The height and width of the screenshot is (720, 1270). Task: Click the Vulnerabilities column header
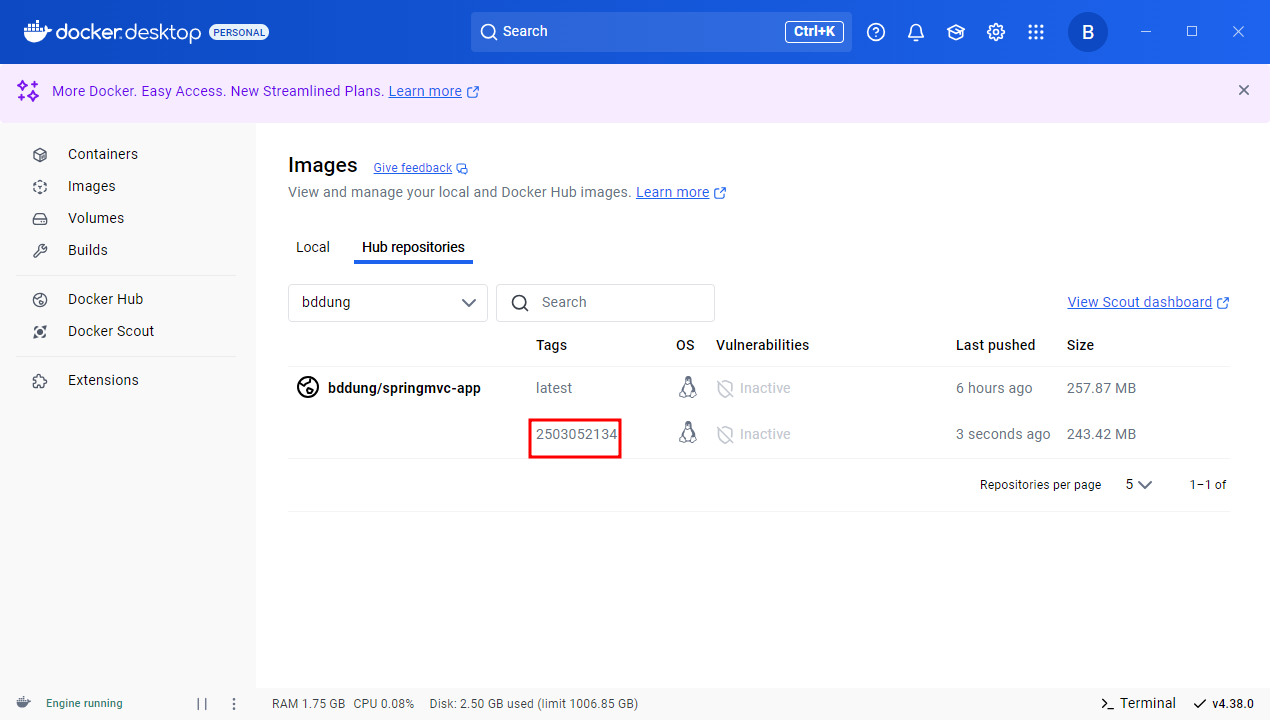[x=762, y=345]
